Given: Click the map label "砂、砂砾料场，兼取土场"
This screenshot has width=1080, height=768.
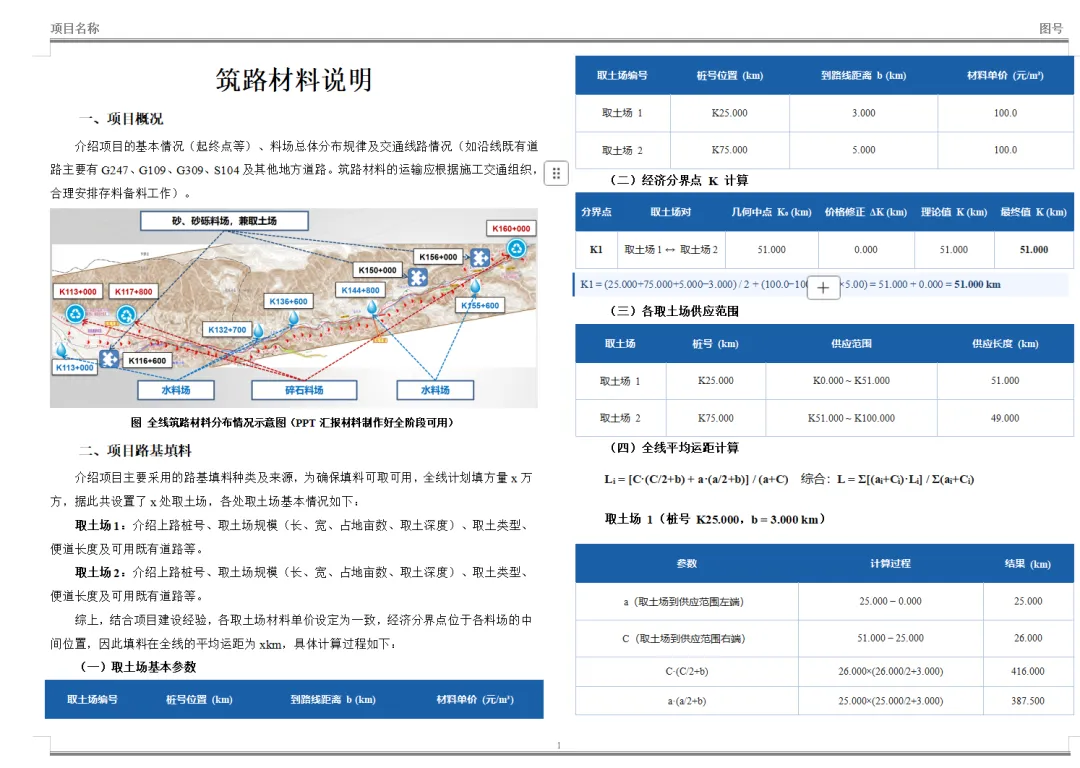Looking at the screenshot, I should tap(225, 221).
